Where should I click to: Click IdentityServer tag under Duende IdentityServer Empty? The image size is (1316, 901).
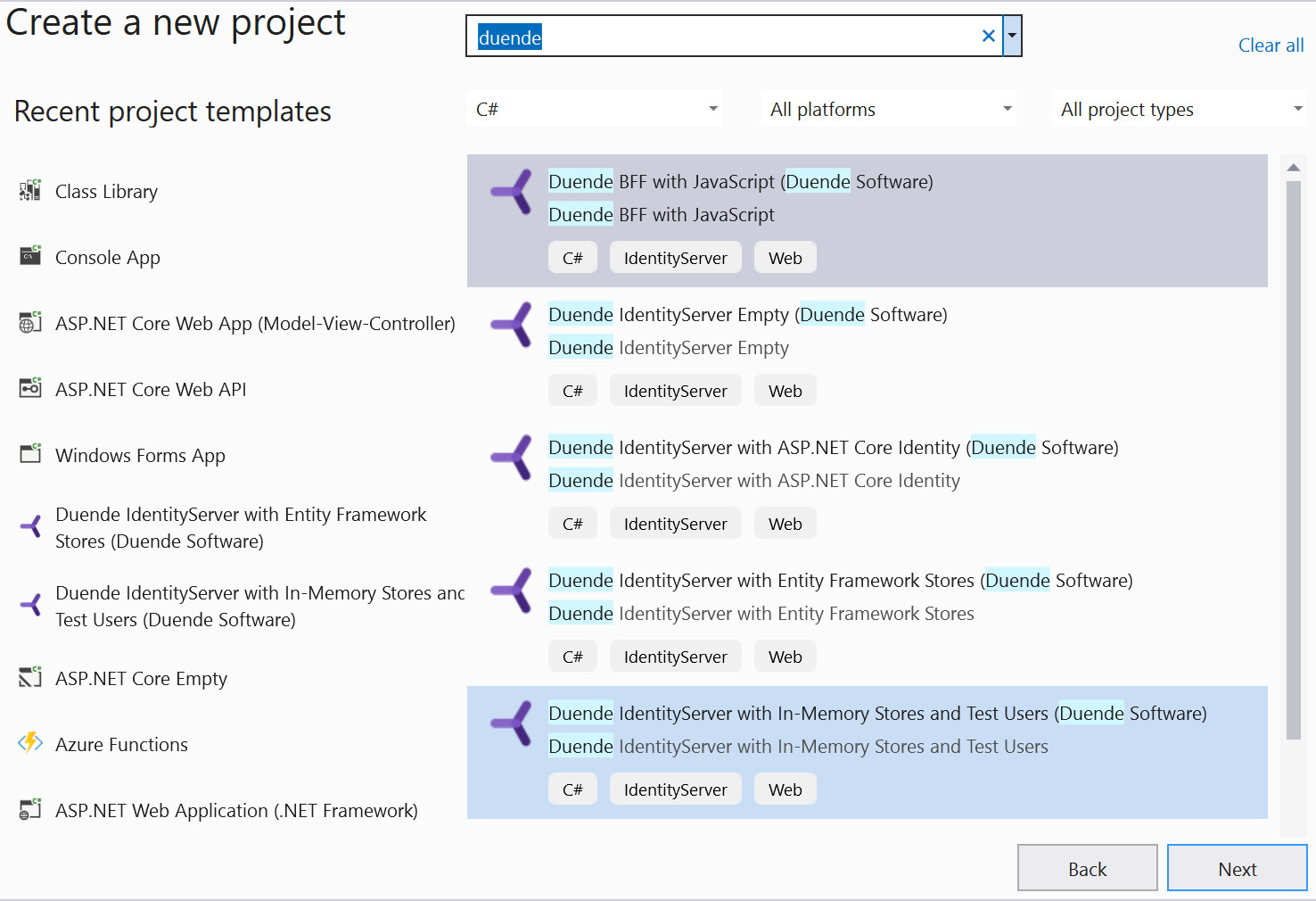(x=675, y=391)
